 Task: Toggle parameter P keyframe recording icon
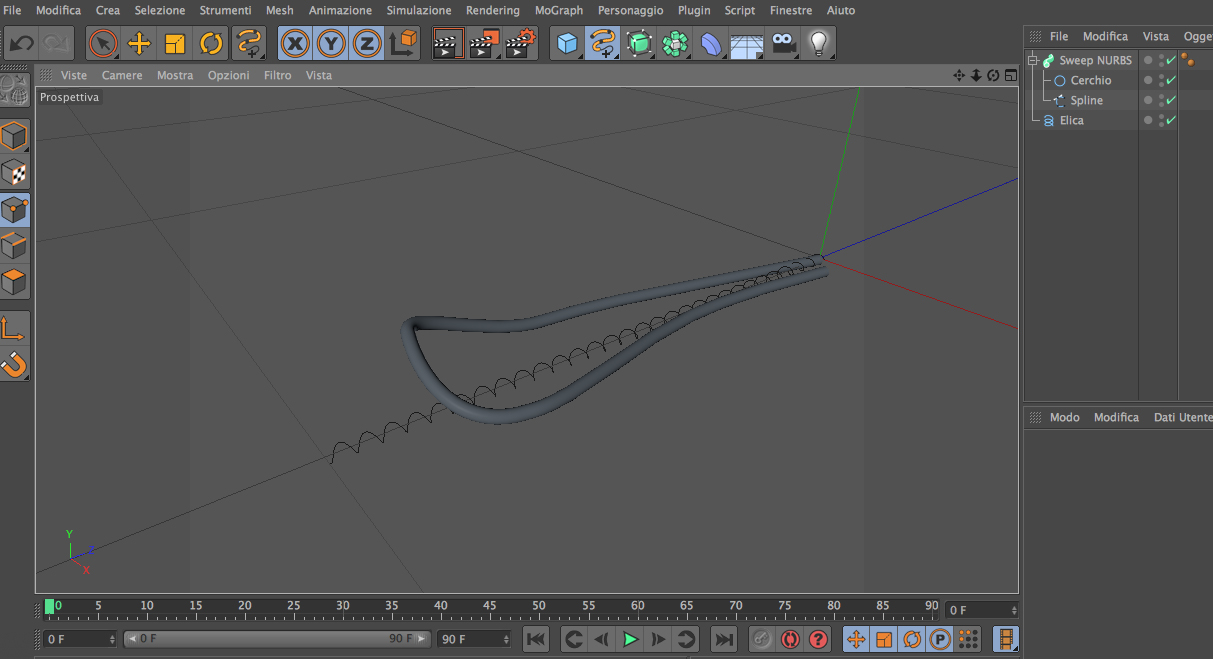point(939,639)
